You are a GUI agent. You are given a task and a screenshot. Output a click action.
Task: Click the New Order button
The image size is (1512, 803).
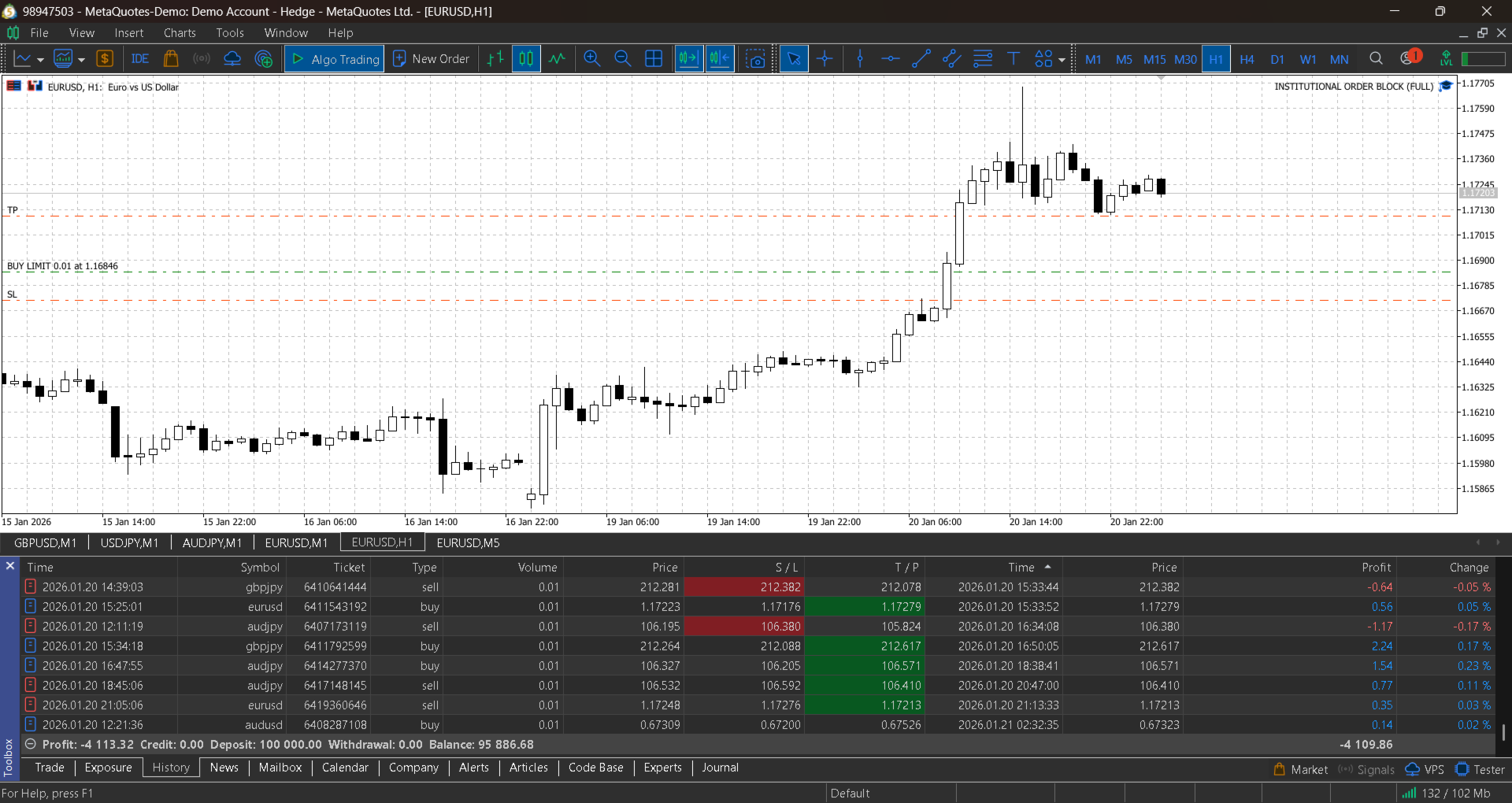pyautogui.click(x=432, y=59)
